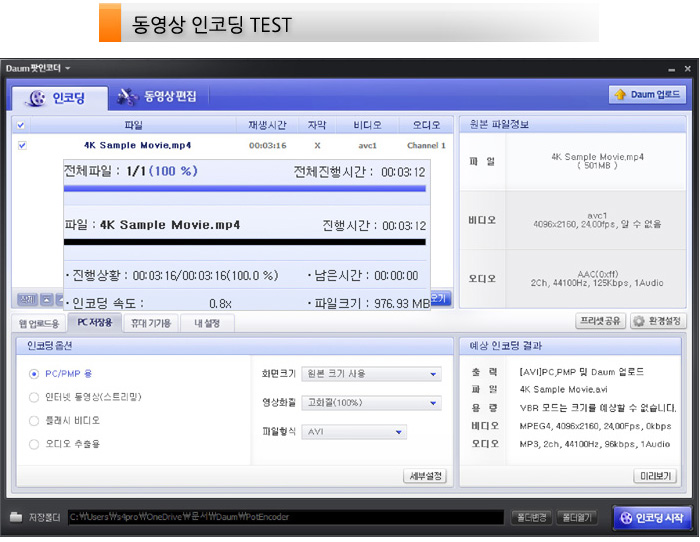Open the 영상화질 quality dropdown
The width and height of the screenshot is (700, 542).
click(x=372, y=401)
